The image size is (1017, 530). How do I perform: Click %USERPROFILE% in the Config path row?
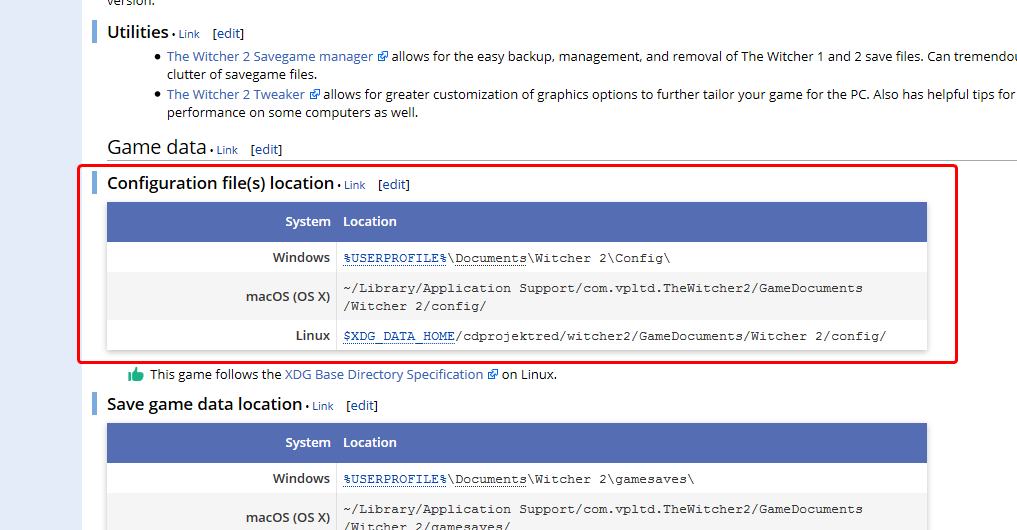coord(395,258)
